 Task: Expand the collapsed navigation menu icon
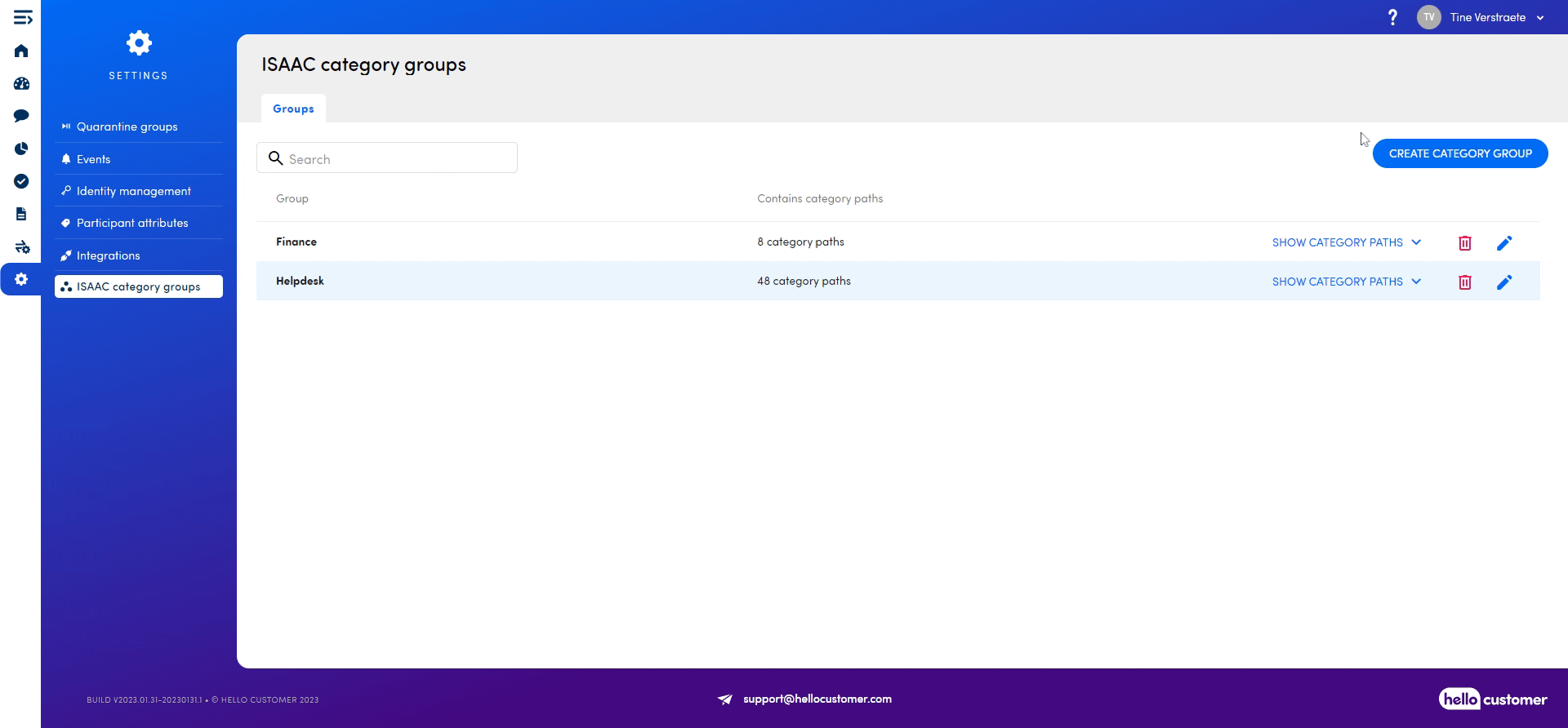pos(23,17)
